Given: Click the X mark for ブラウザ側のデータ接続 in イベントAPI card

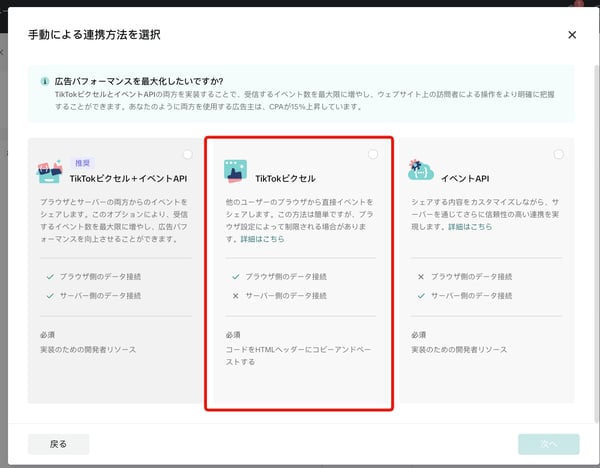Looking at the screenshot, I should point(421,277).
